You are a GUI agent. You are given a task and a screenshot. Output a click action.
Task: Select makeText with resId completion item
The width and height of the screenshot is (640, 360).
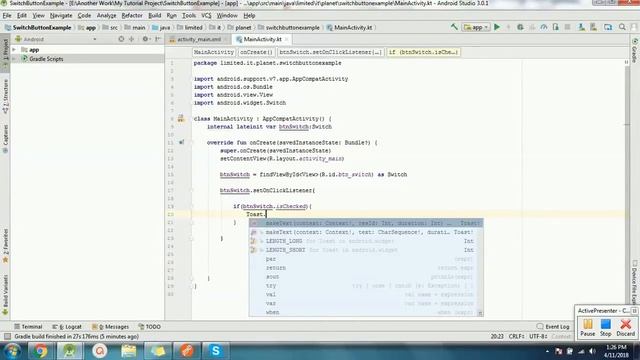366,223
